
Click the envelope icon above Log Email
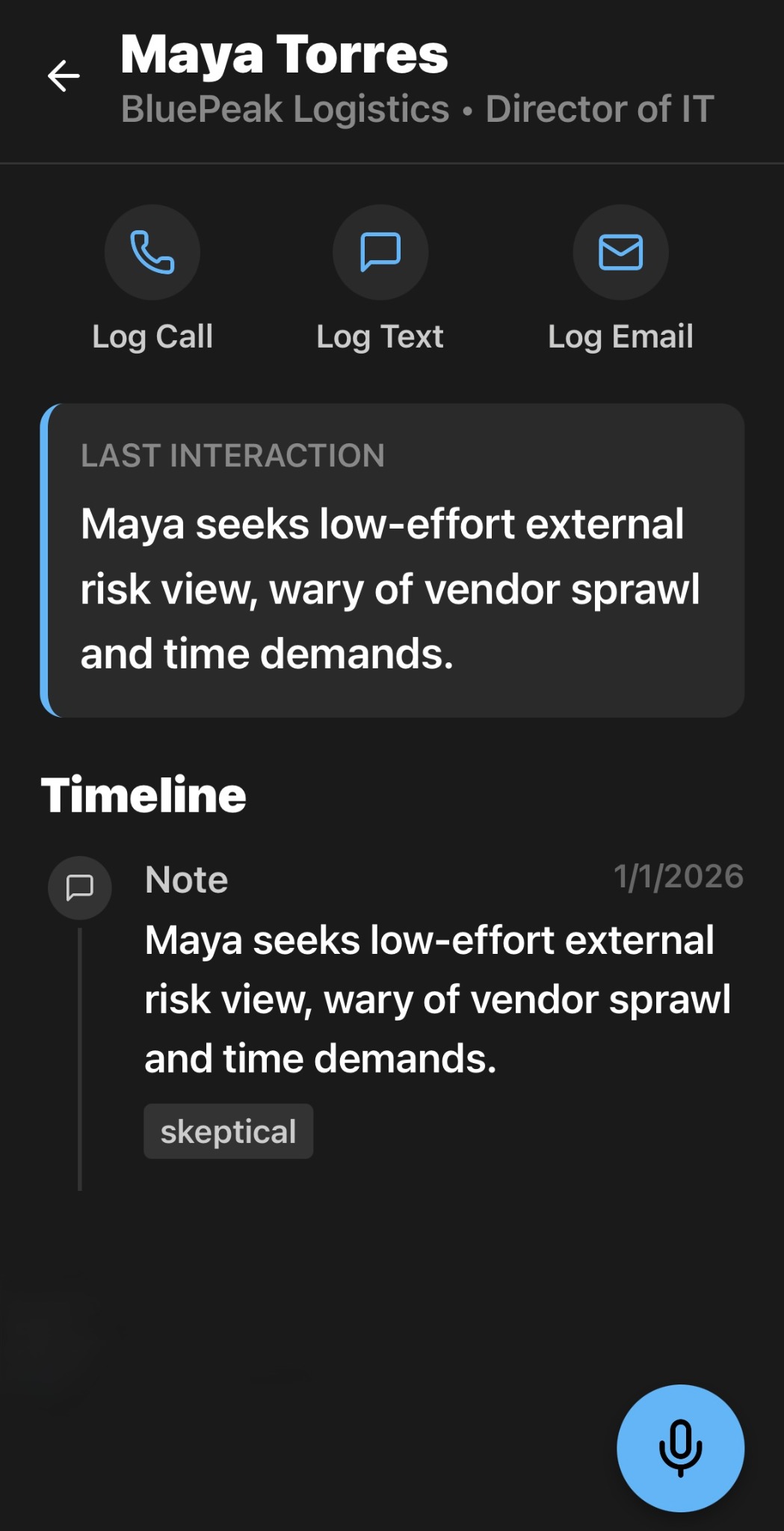621,253
